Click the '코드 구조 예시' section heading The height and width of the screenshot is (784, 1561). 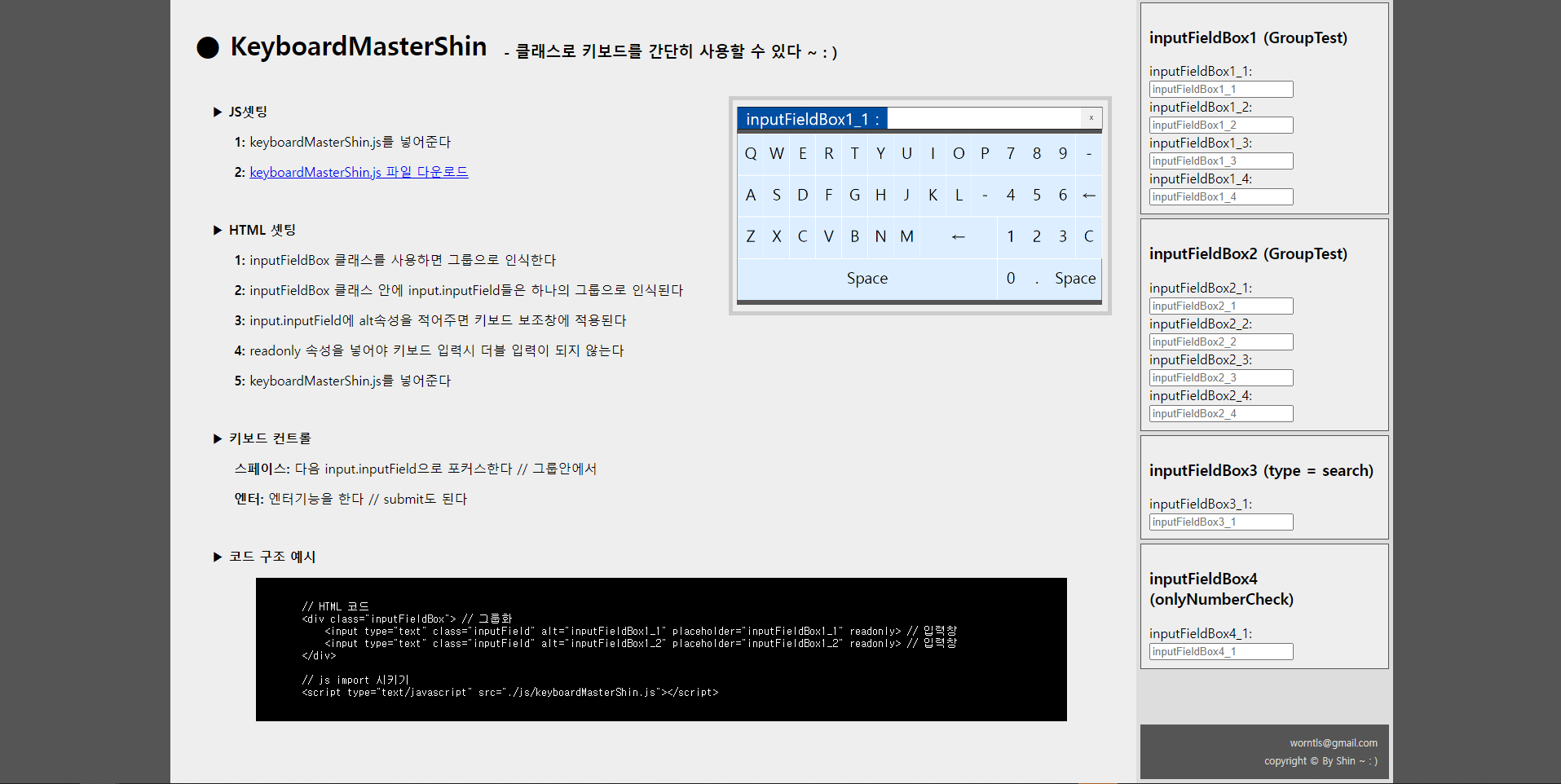click(272, 557)
